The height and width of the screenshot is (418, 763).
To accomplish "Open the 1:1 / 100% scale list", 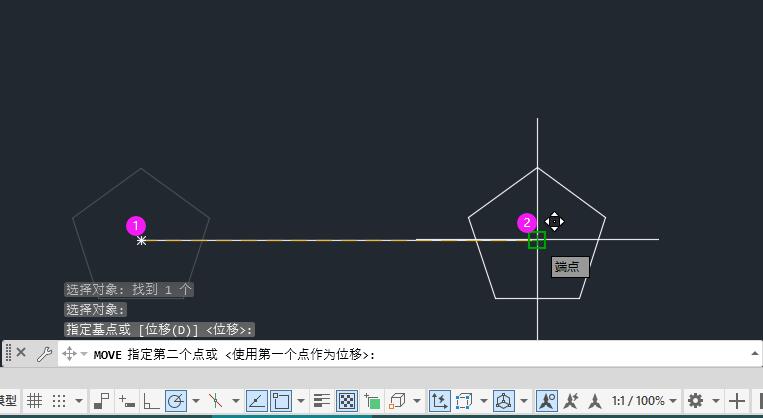I will tap(644, 401).
